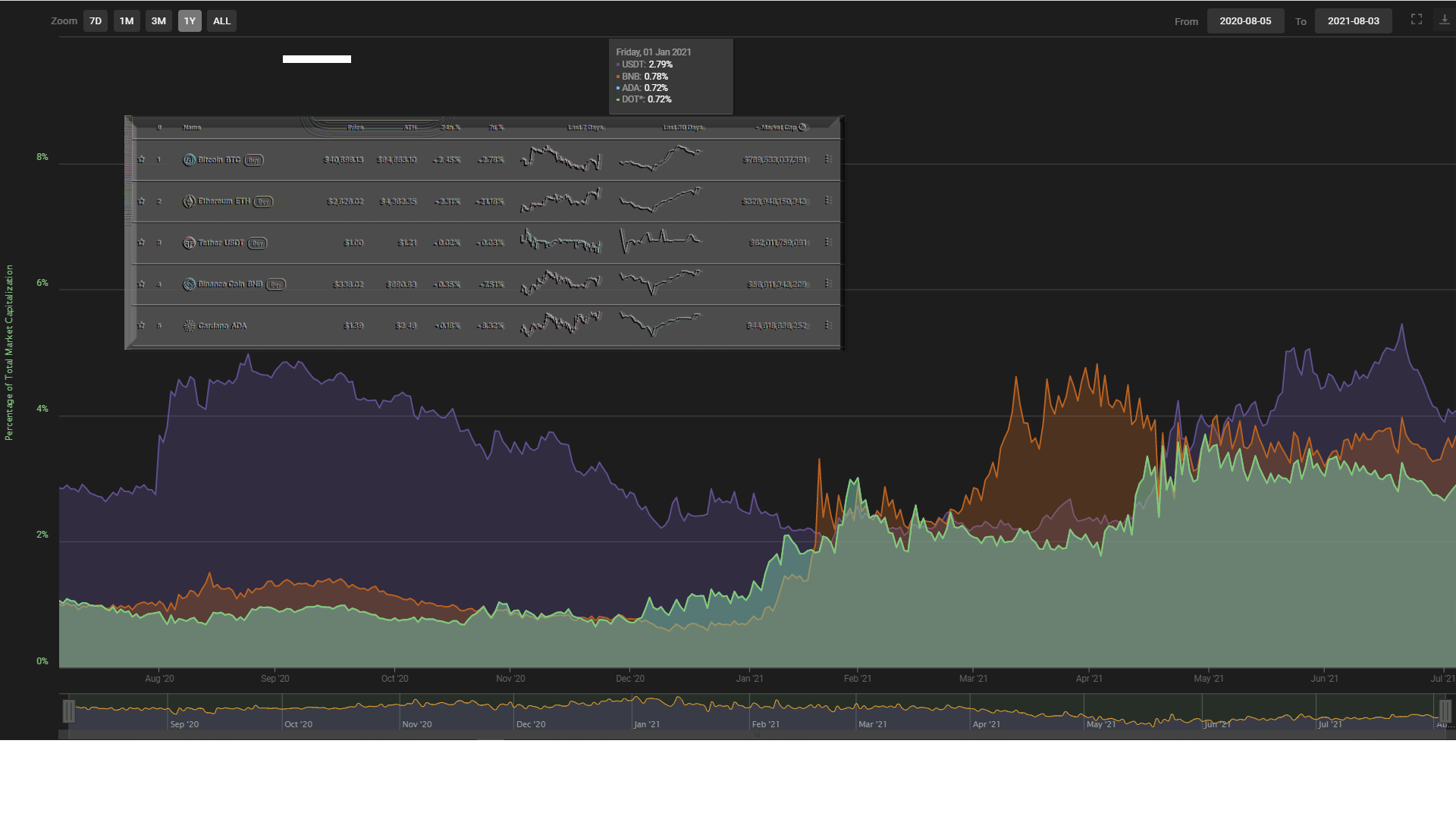The image size is (1456, 819).
Task: Click the Tether USDT coin icon
Action: (x=189, y=243)
